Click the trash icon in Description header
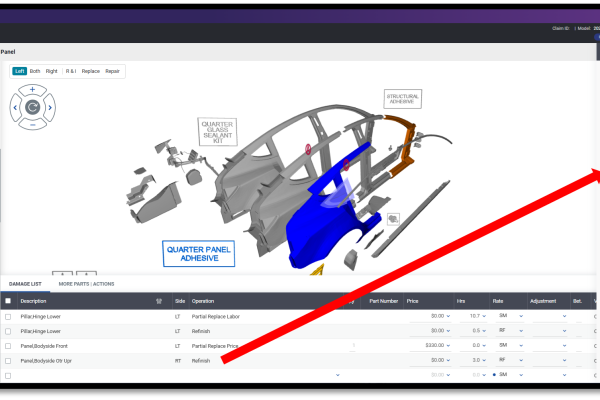The height and width of the screenshot is (400, 600). point(159,300)
